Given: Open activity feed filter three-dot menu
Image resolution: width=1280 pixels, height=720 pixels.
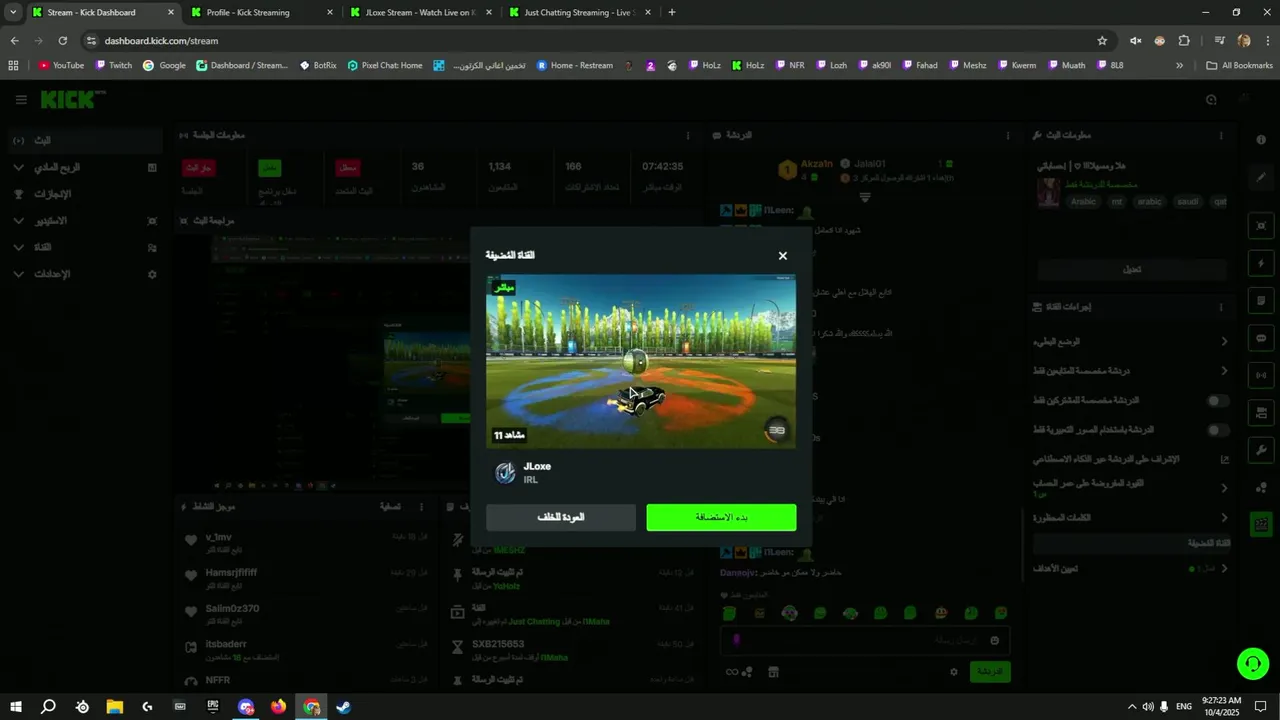Looking at the screenshot, I should (x=421, y=507).
